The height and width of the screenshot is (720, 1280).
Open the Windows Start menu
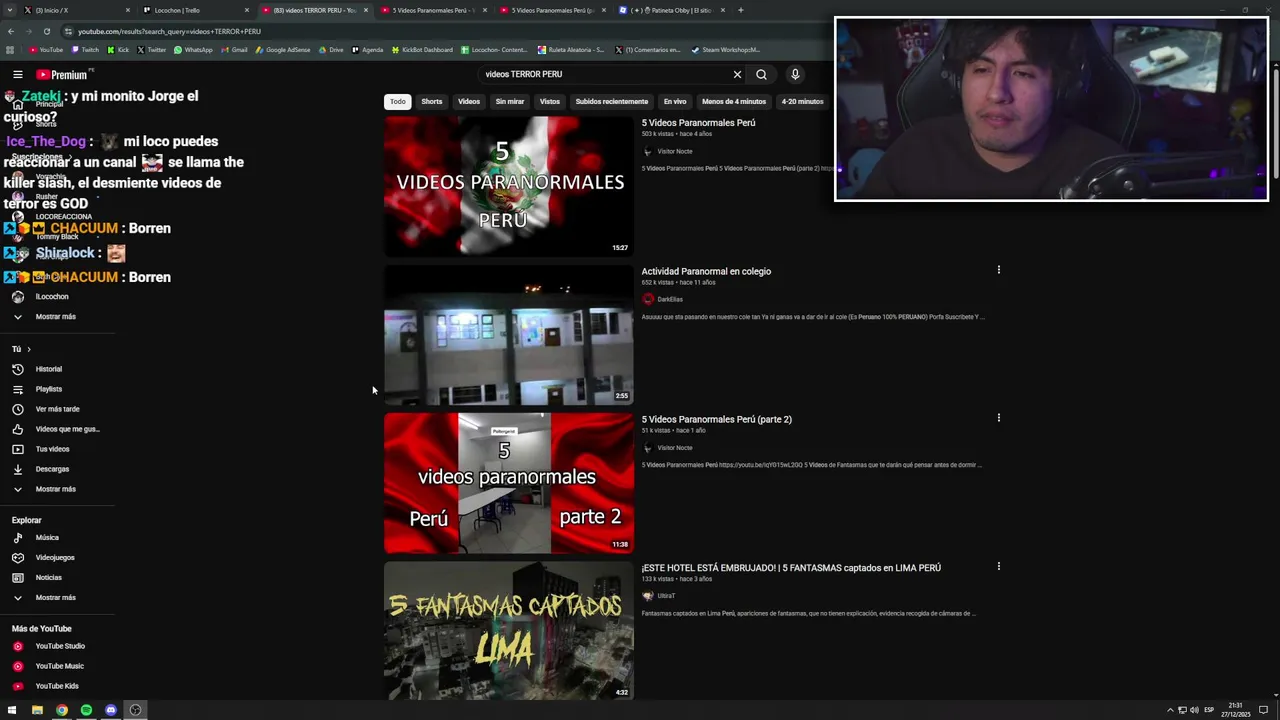12,710
